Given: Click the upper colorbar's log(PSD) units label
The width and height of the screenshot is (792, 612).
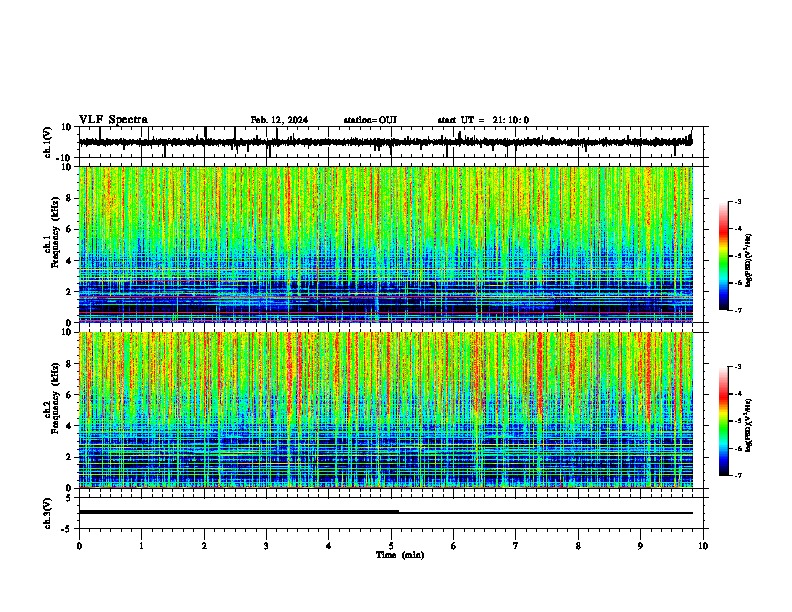Looking at the screenshot, I should click(x=749, y=260).
